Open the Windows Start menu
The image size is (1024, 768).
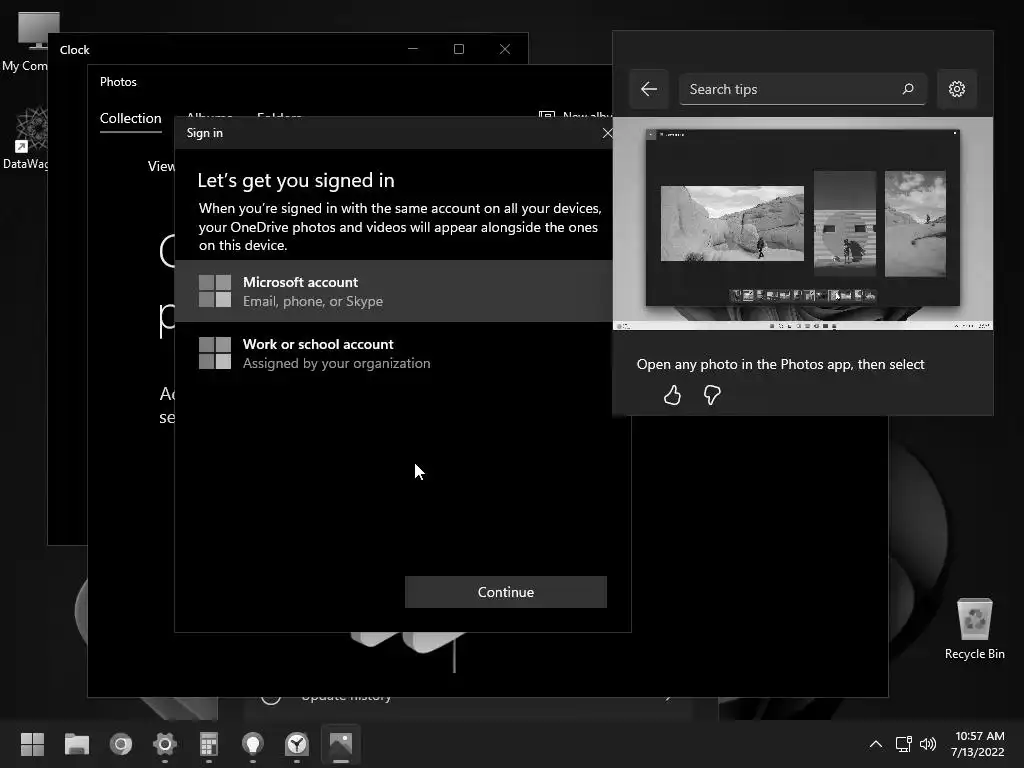pyautogui.click(x=32, y=744)
